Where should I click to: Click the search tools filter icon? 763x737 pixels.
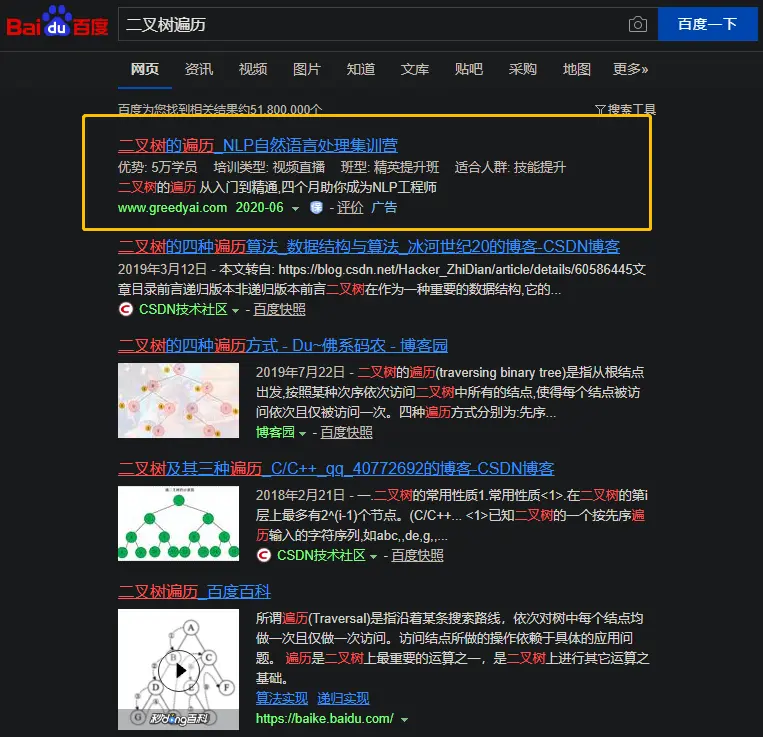point(600,109)
